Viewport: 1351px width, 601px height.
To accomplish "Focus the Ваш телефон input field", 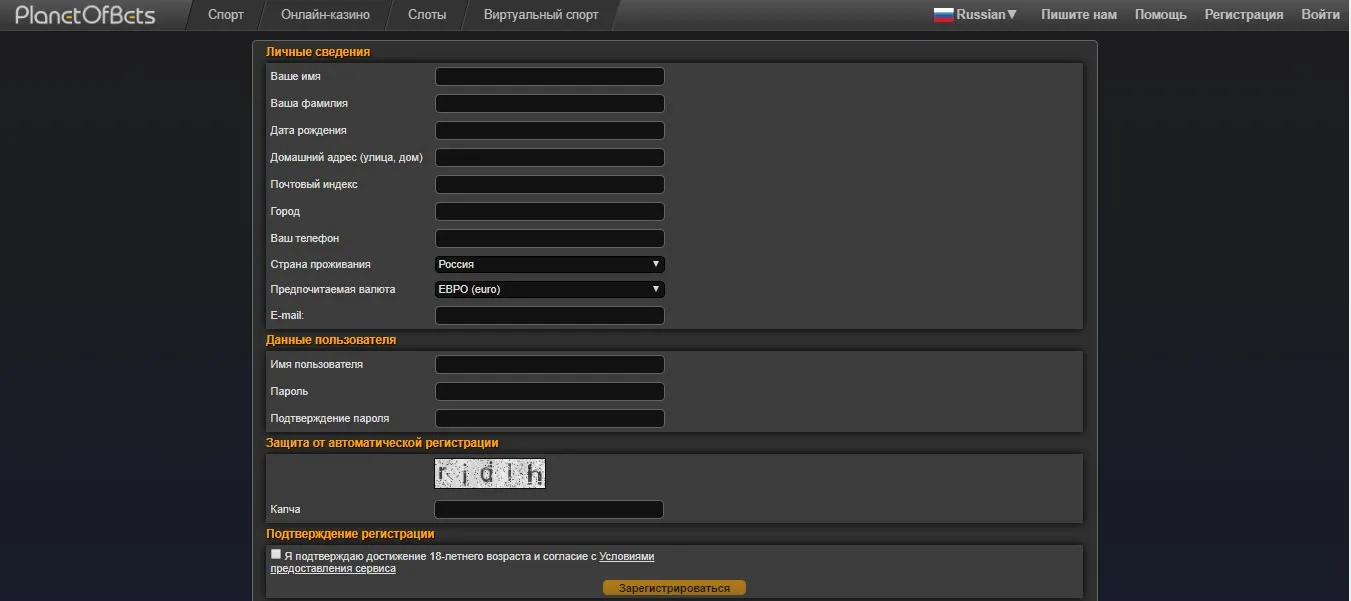I will click(550, 239).
